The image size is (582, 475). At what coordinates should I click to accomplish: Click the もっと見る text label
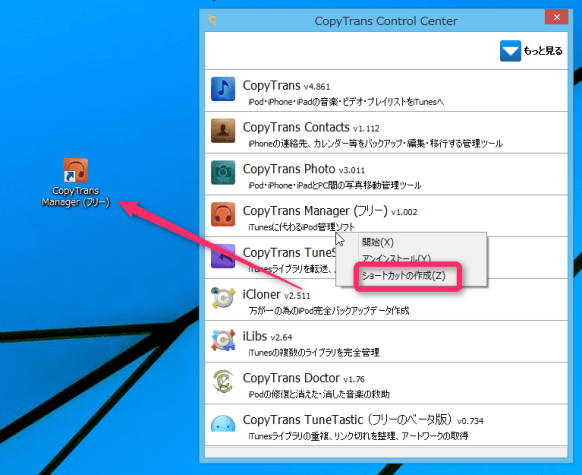click(x=543, y=51)
